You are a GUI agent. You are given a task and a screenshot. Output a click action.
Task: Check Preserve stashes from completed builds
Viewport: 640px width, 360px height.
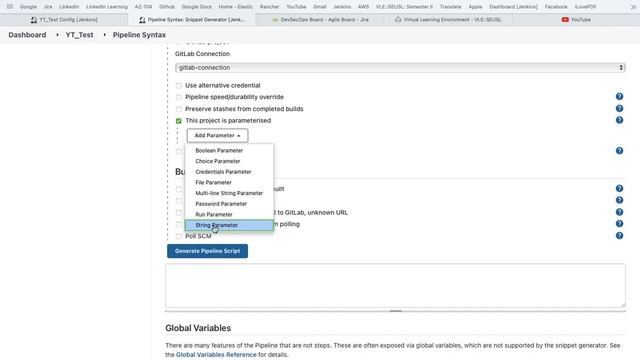pyautogui.click(x=178, y=109)
